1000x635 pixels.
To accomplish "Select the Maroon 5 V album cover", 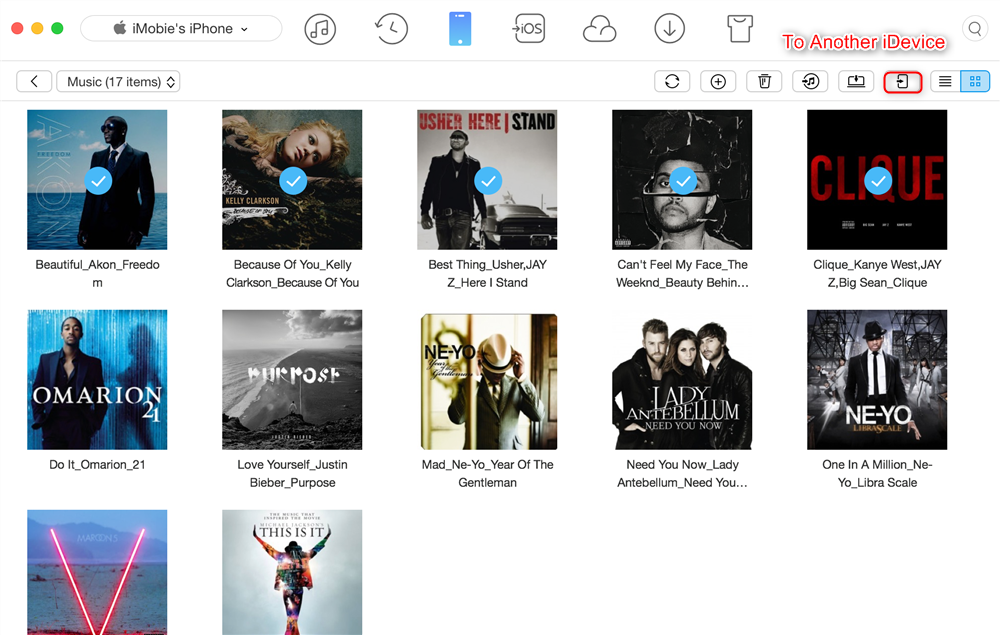I will 97,572.
